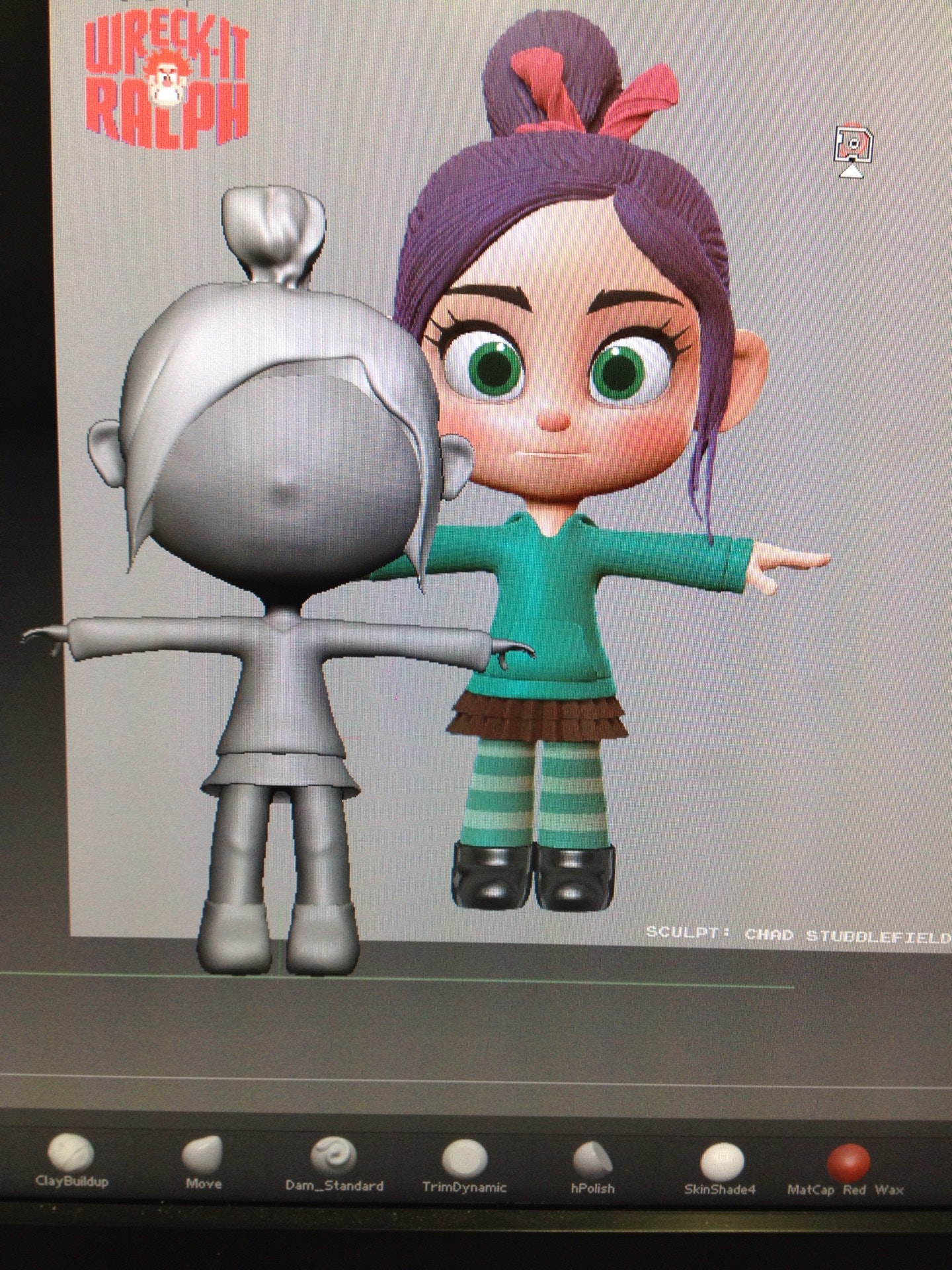
Task: Select the Move brush
Action: click(x=203, y=1163)
